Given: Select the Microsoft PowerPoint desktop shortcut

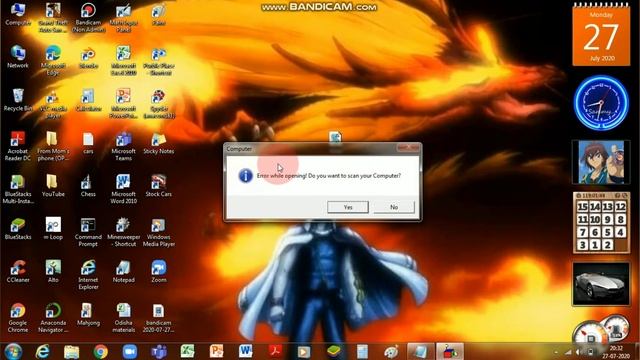Looking at the screenshot, I should pyautogui.click(x=123, y=103).
